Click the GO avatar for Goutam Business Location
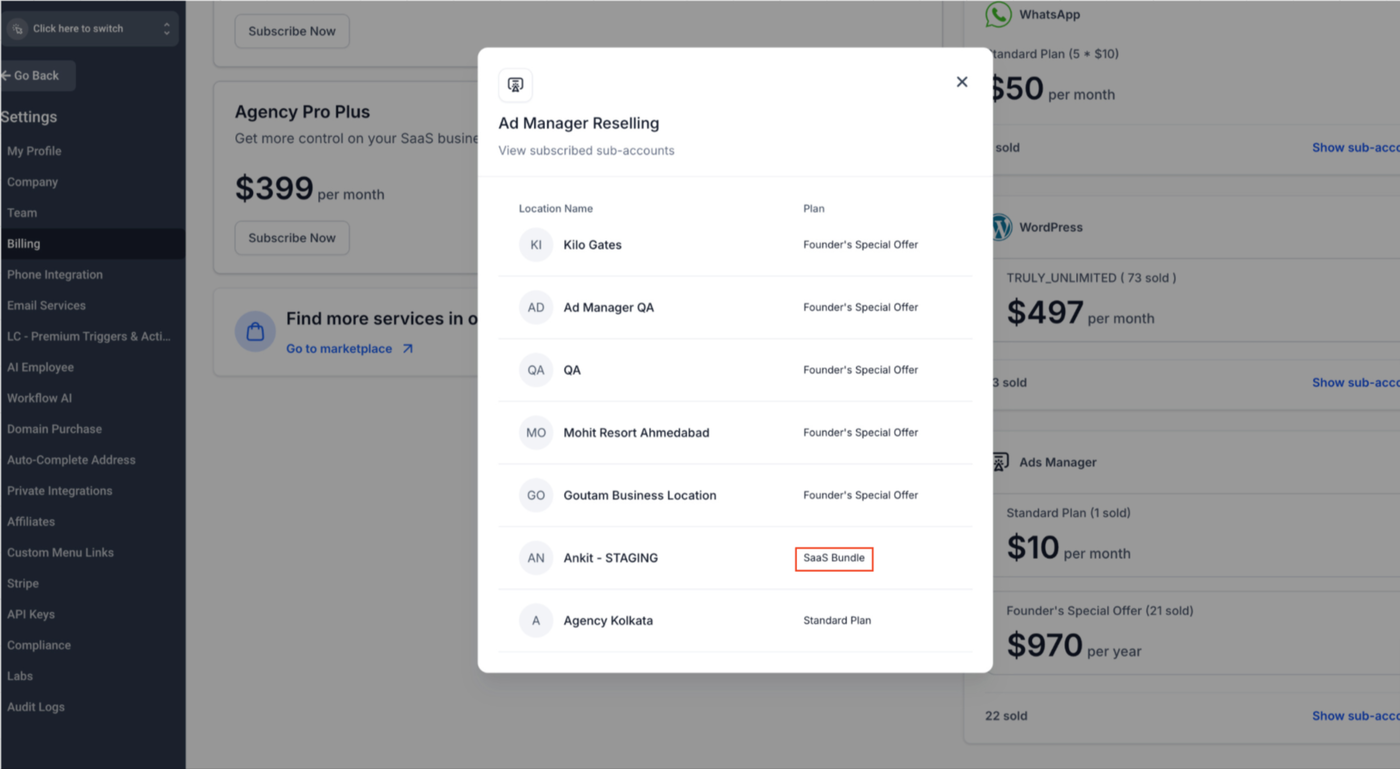The height and width of the screenshot is (769, 1400). [x=536, y=495]
